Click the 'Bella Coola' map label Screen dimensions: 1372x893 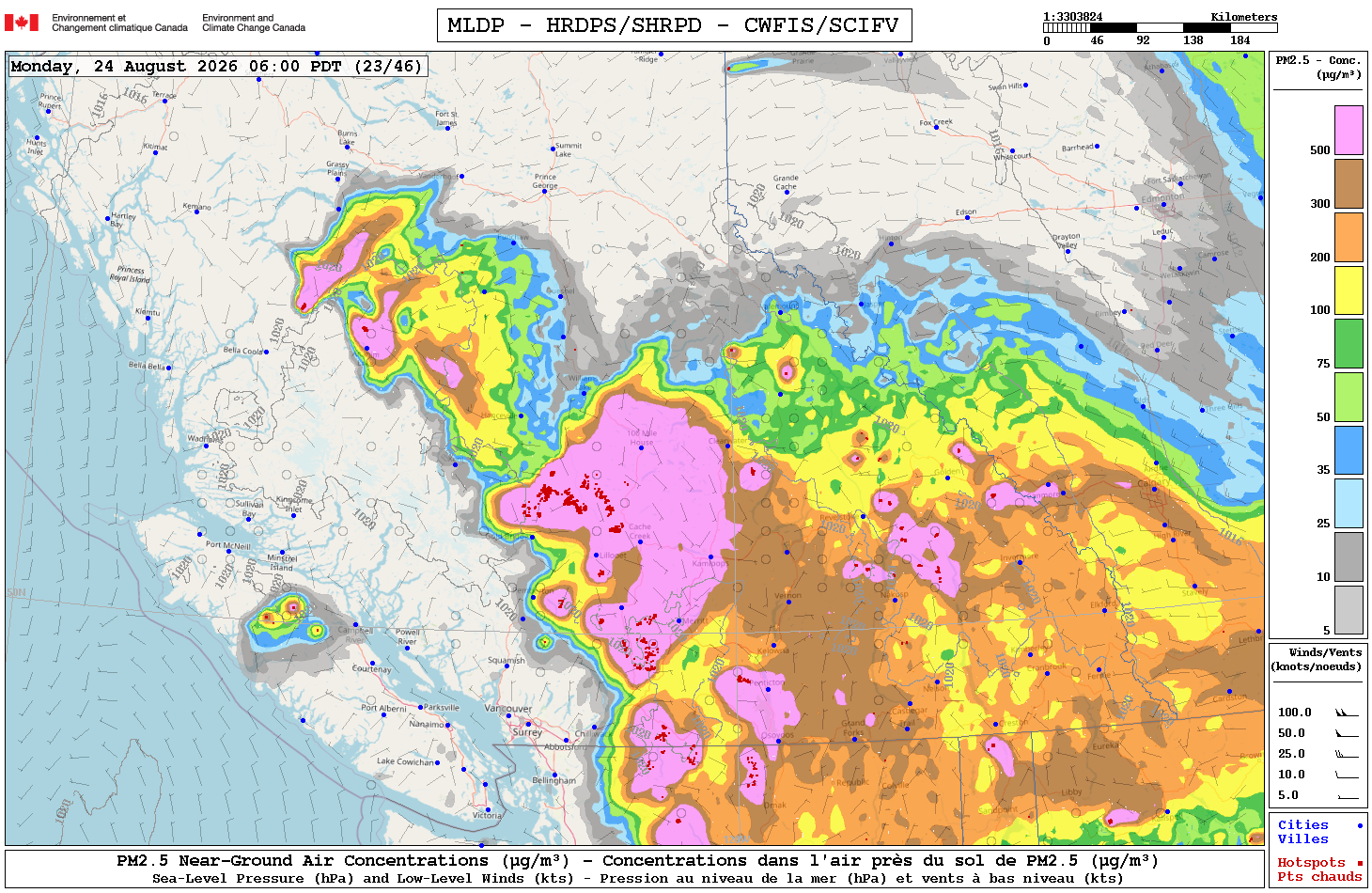pos(242,351)
